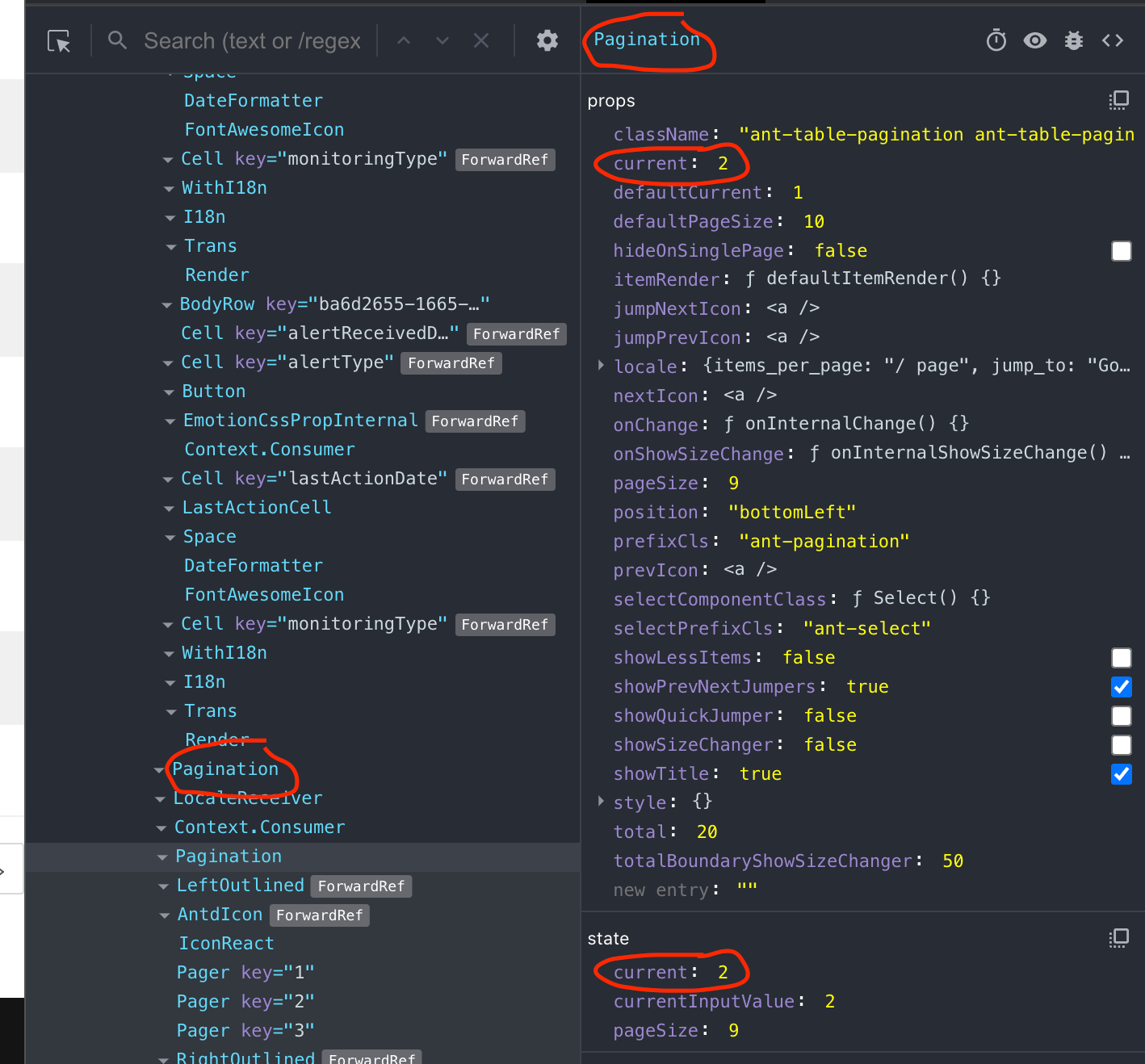Select the Button component in the tree
1145x1064 pixels.
[x=213, y=391]
